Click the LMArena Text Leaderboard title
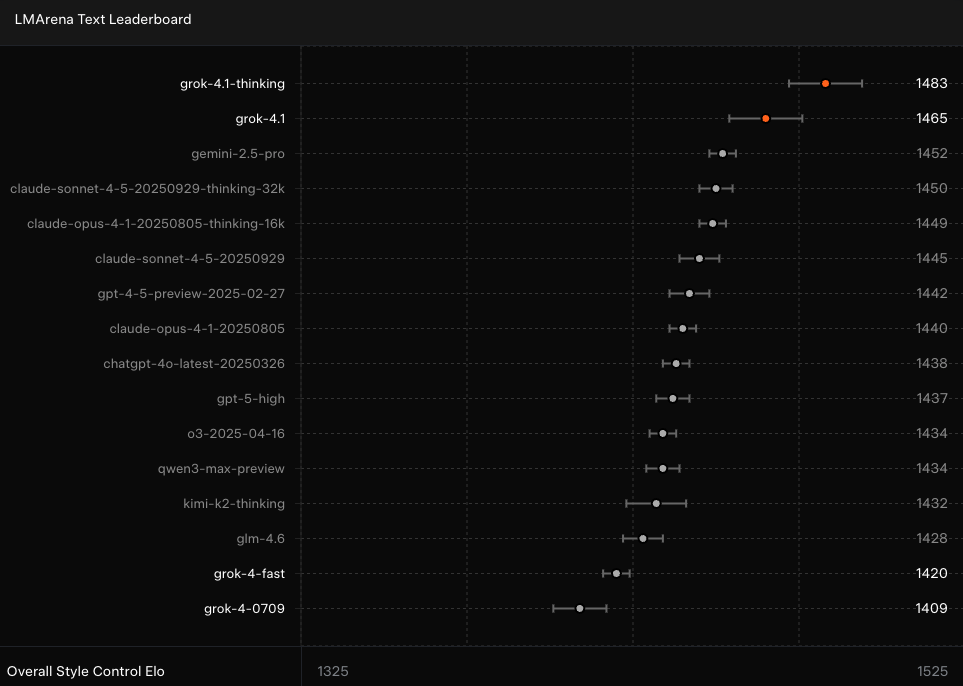Screen dimensions: 963x686 click(x=103, y=19)
